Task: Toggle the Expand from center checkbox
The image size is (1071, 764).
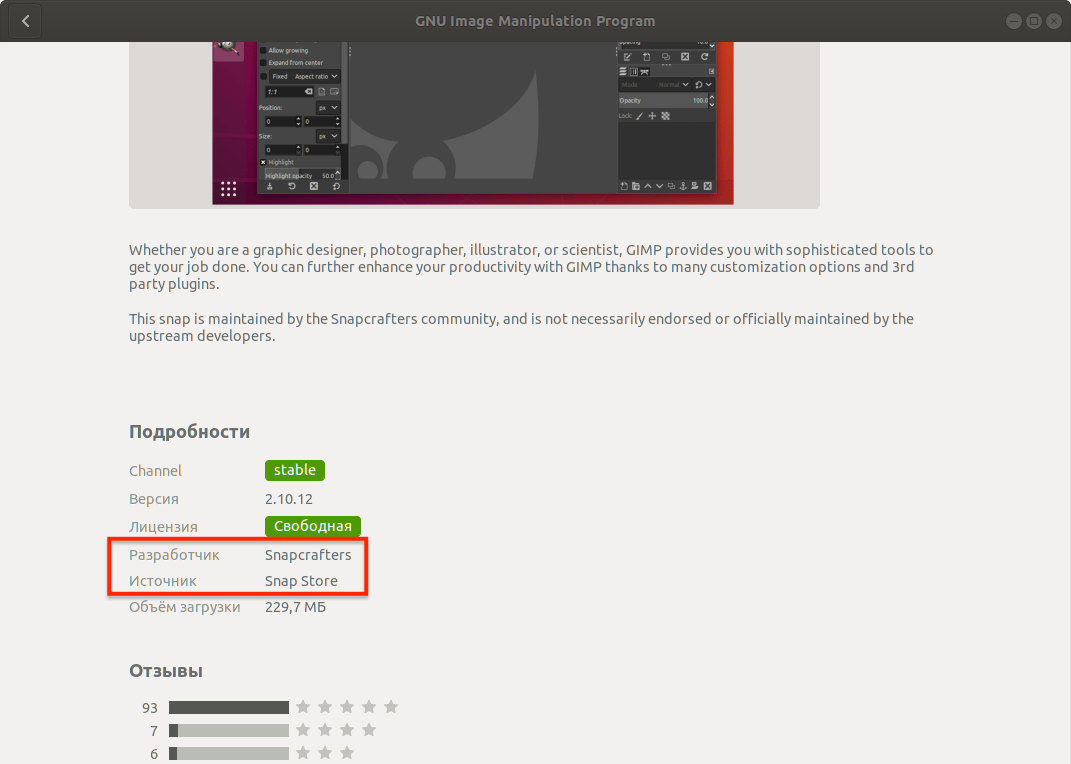Action: pyautogui.click(x=264, y=62)
